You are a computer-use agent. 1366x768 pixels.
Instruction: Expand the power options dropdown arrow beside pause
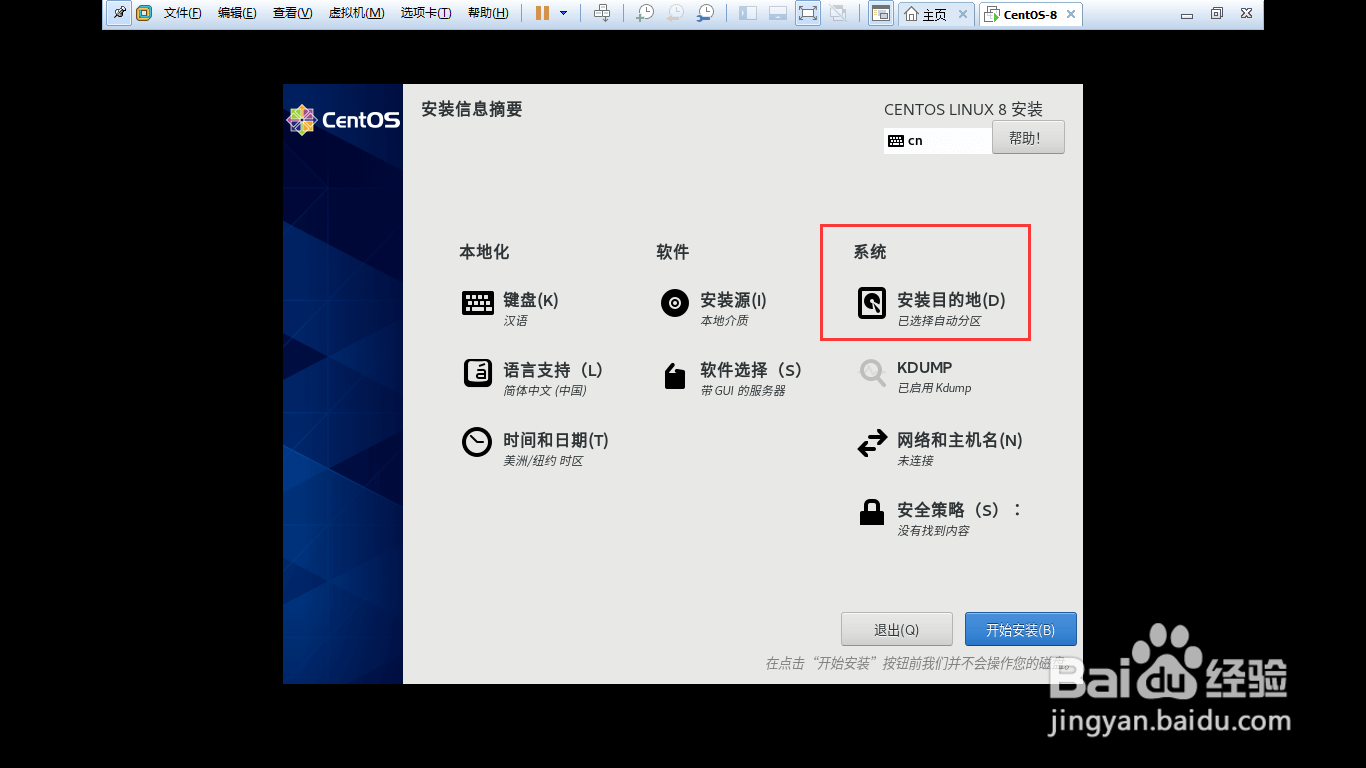coord(563,14)
